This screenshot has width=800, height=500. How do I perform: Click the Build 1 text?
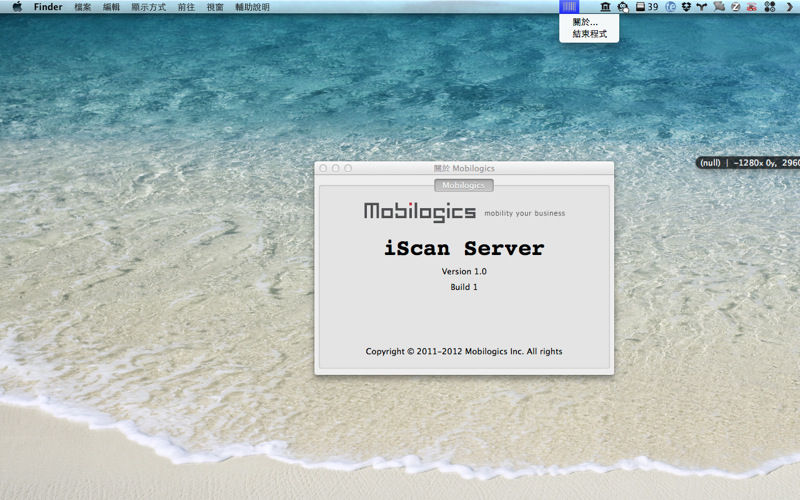[464, 287]
